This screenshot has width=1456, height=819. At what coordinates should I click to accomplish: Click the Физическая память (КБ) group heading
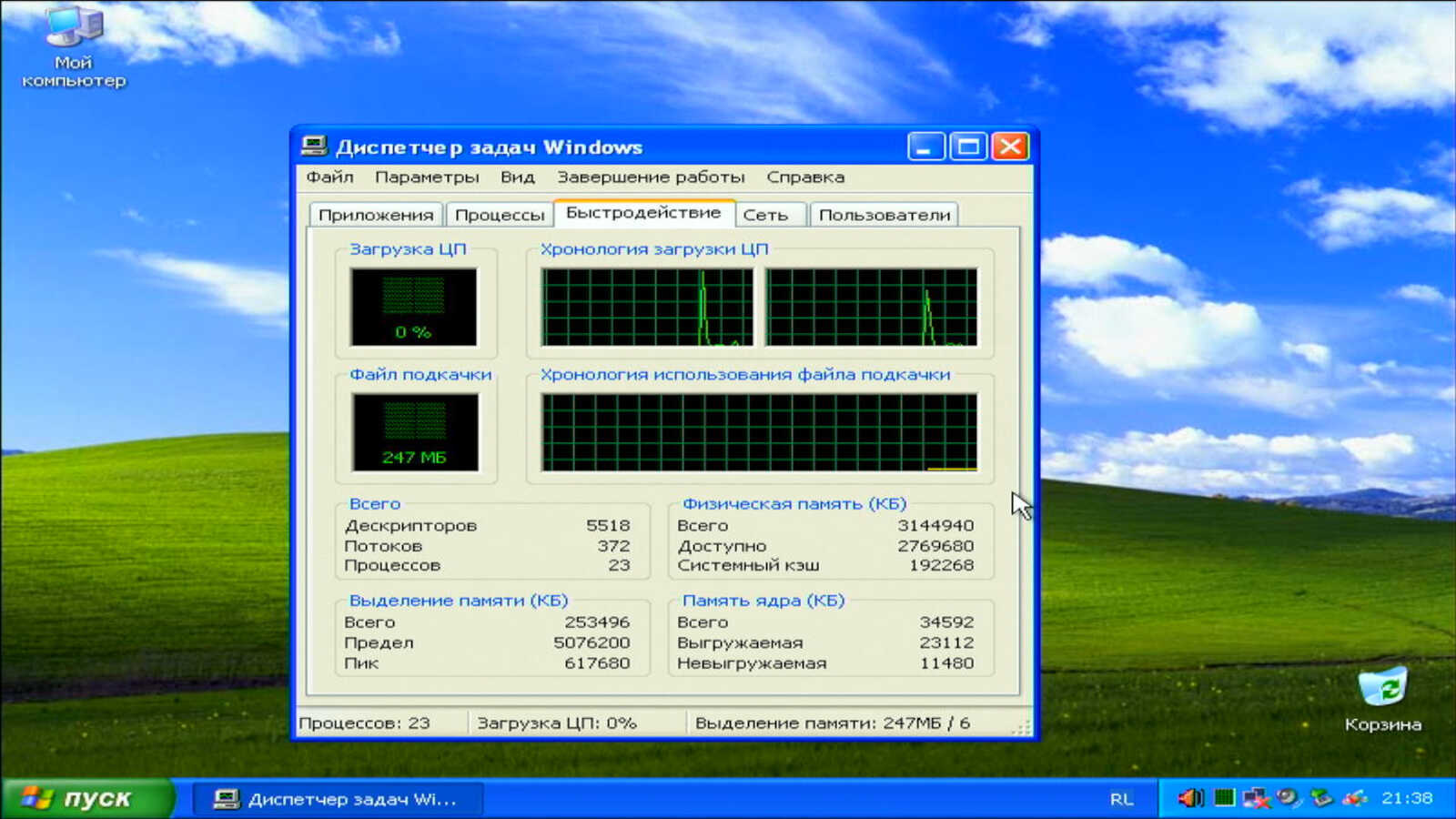pyautogui.click(x=794, y=503)
